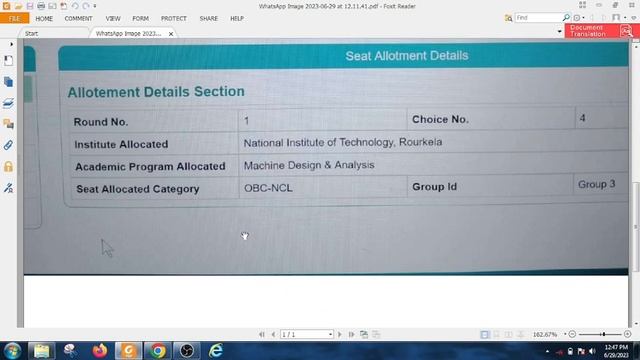
Task: Click the previous view icon in status bar
Action: click(364, 334)
